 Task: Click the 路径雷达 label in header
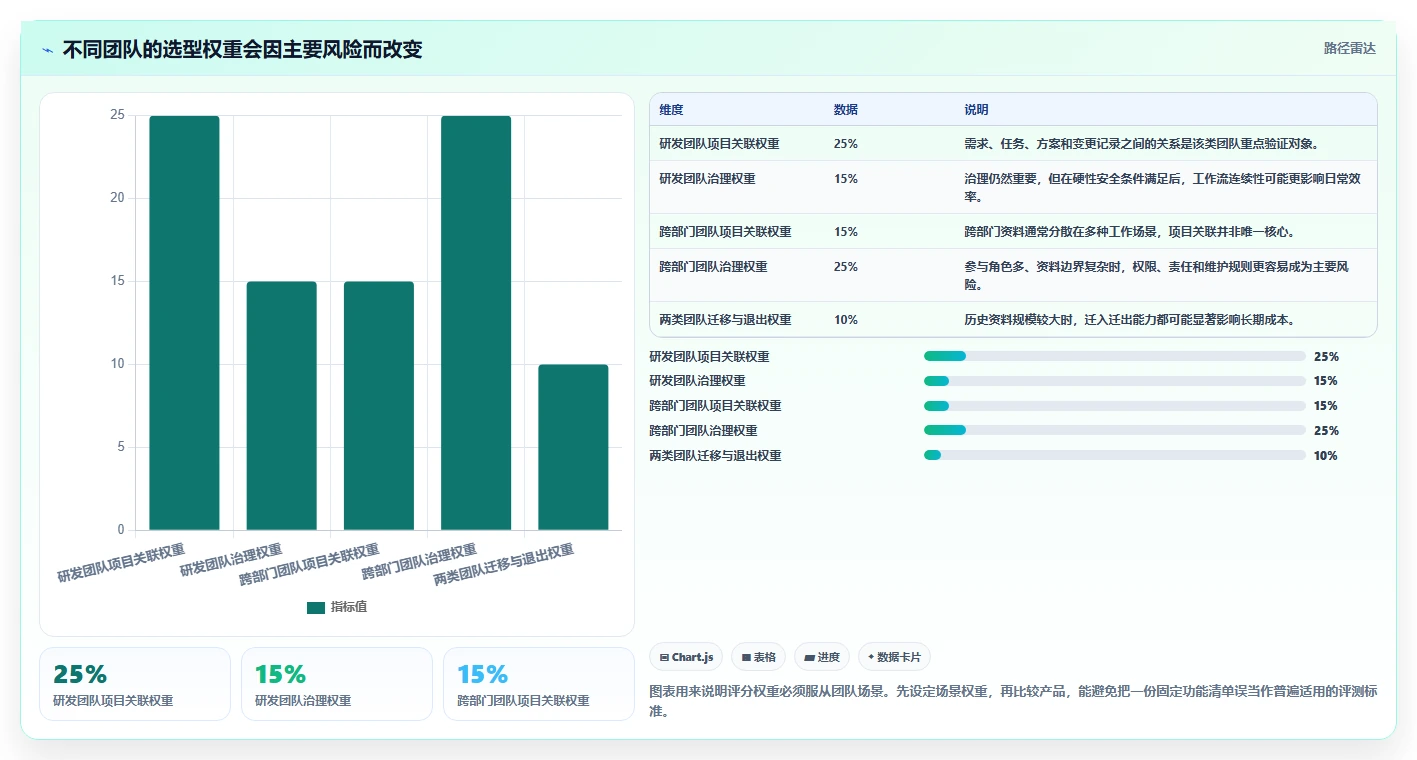click(x=1349, y=48)
